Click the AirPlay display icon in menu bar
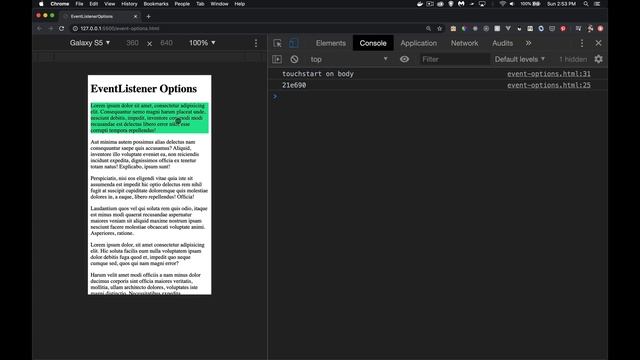Viewport: 640px width, 360px height. point(482,4)
